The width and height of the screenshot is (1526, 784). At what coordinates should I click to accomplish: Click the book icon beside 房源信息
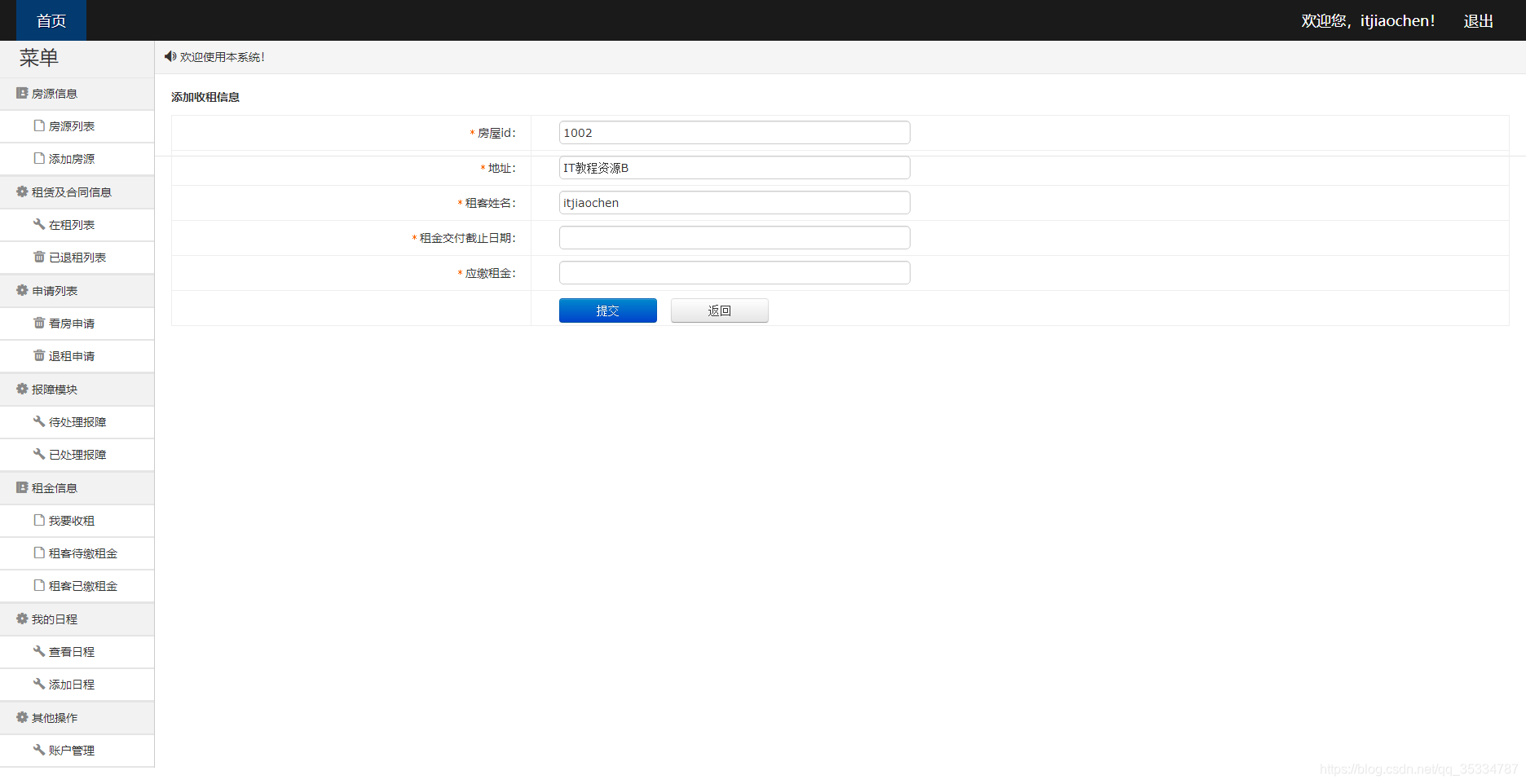pos(22,93)
